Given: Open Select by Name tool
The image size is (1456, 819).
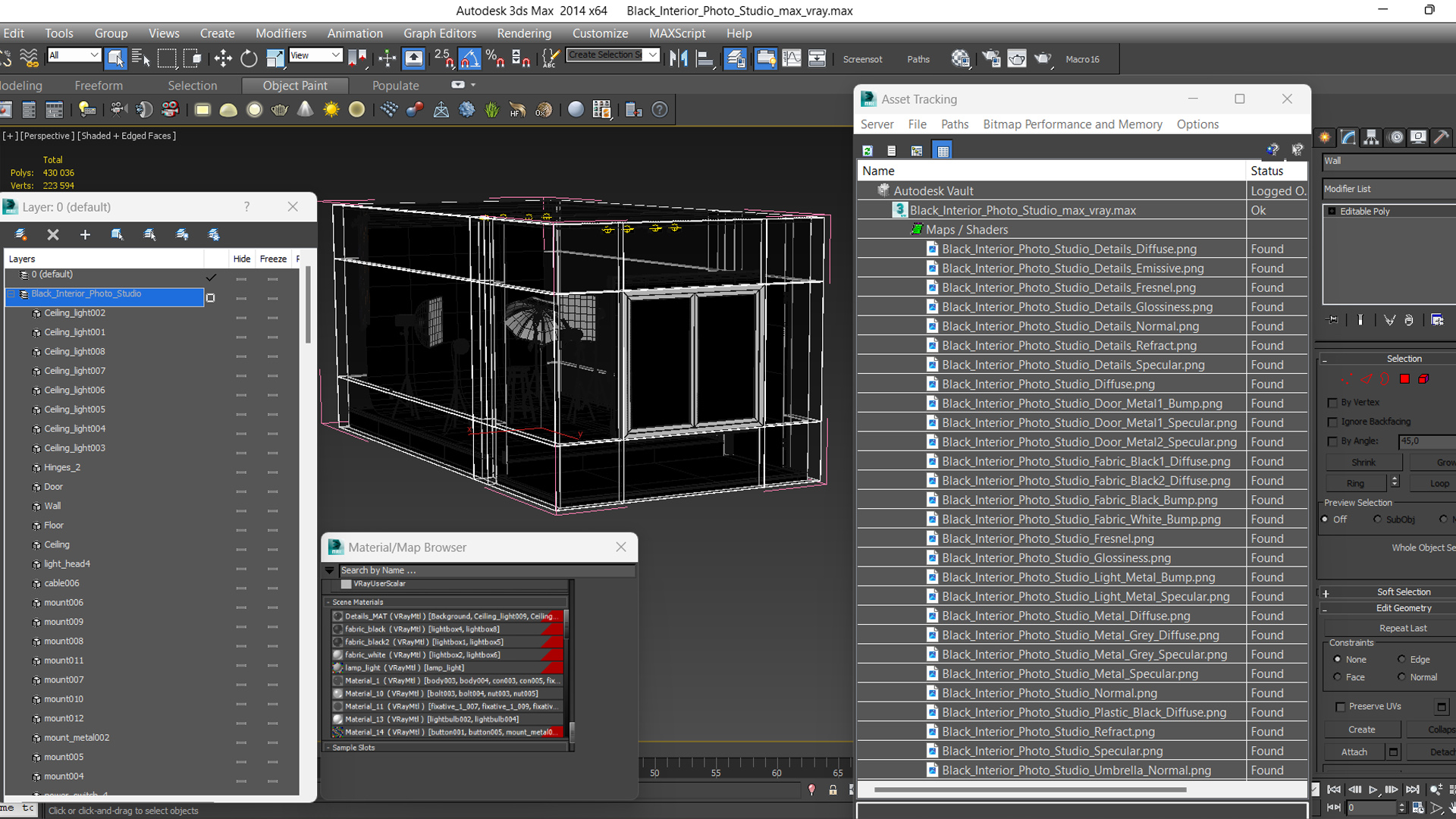Looking at the screenshot, I should click(141, 58).
